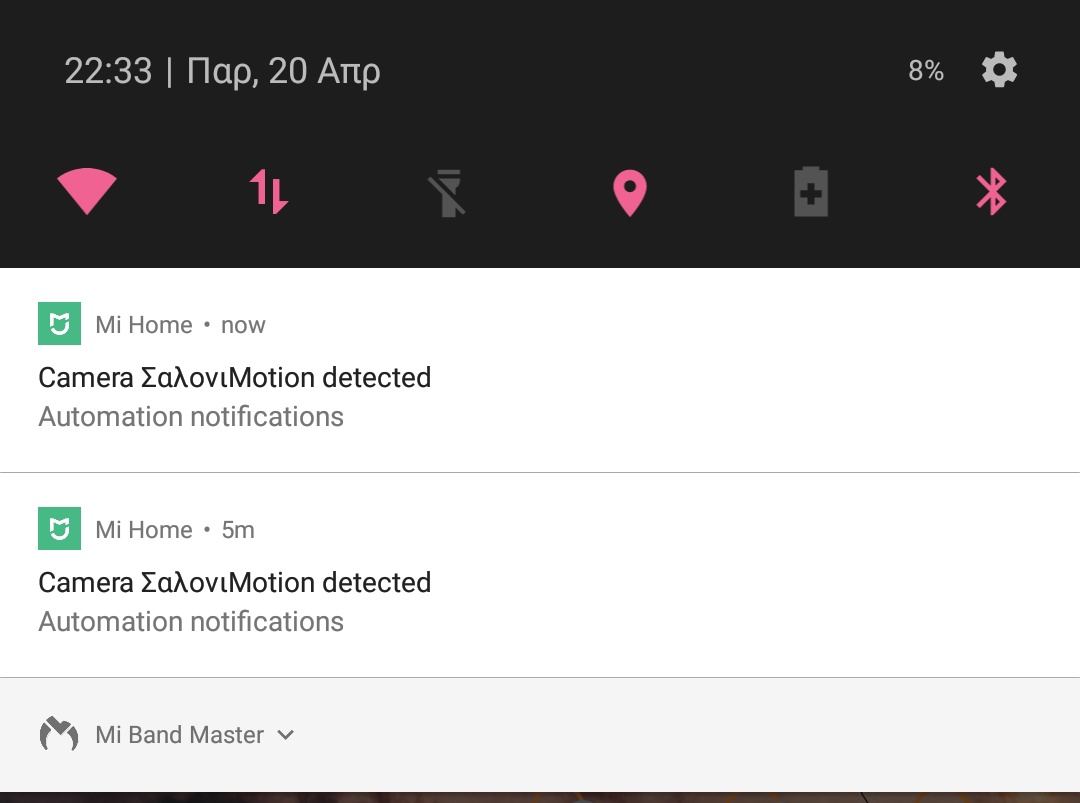Tap Mi Home app name in newest notification
1080x803 pixels.
tap(143, 325)
